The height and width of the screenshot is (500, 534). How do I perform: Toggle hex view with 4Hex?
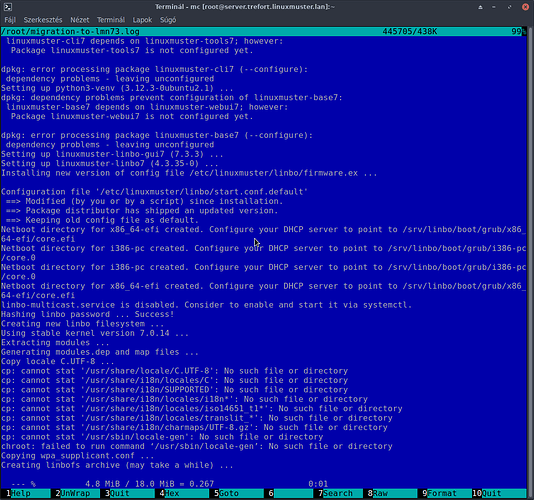pos(184,493)
